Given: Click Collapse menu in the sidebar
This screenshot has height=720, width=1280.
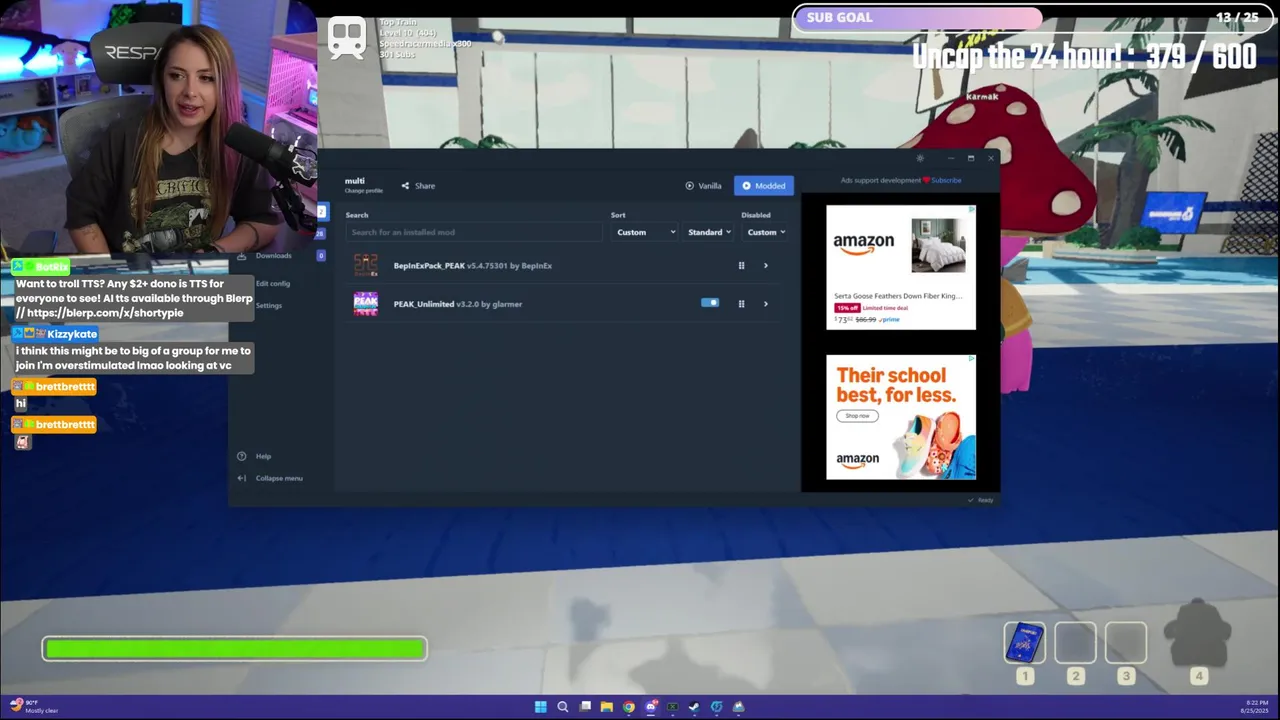Looking at the screenshot, I should pos(279,478).
